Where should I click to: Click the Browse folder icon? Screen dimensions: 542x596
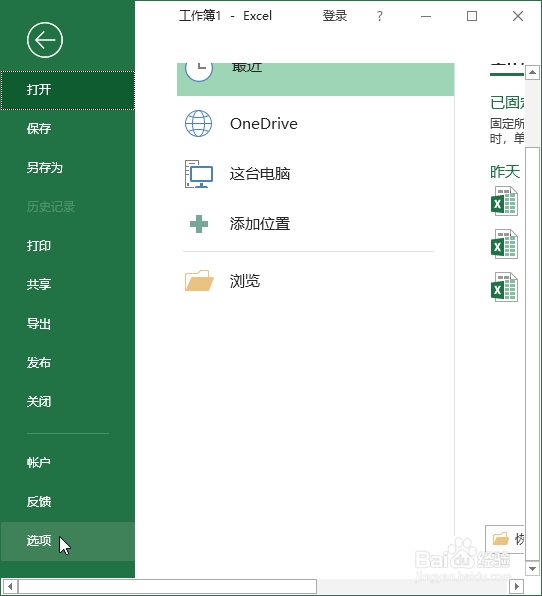point(199,281)
